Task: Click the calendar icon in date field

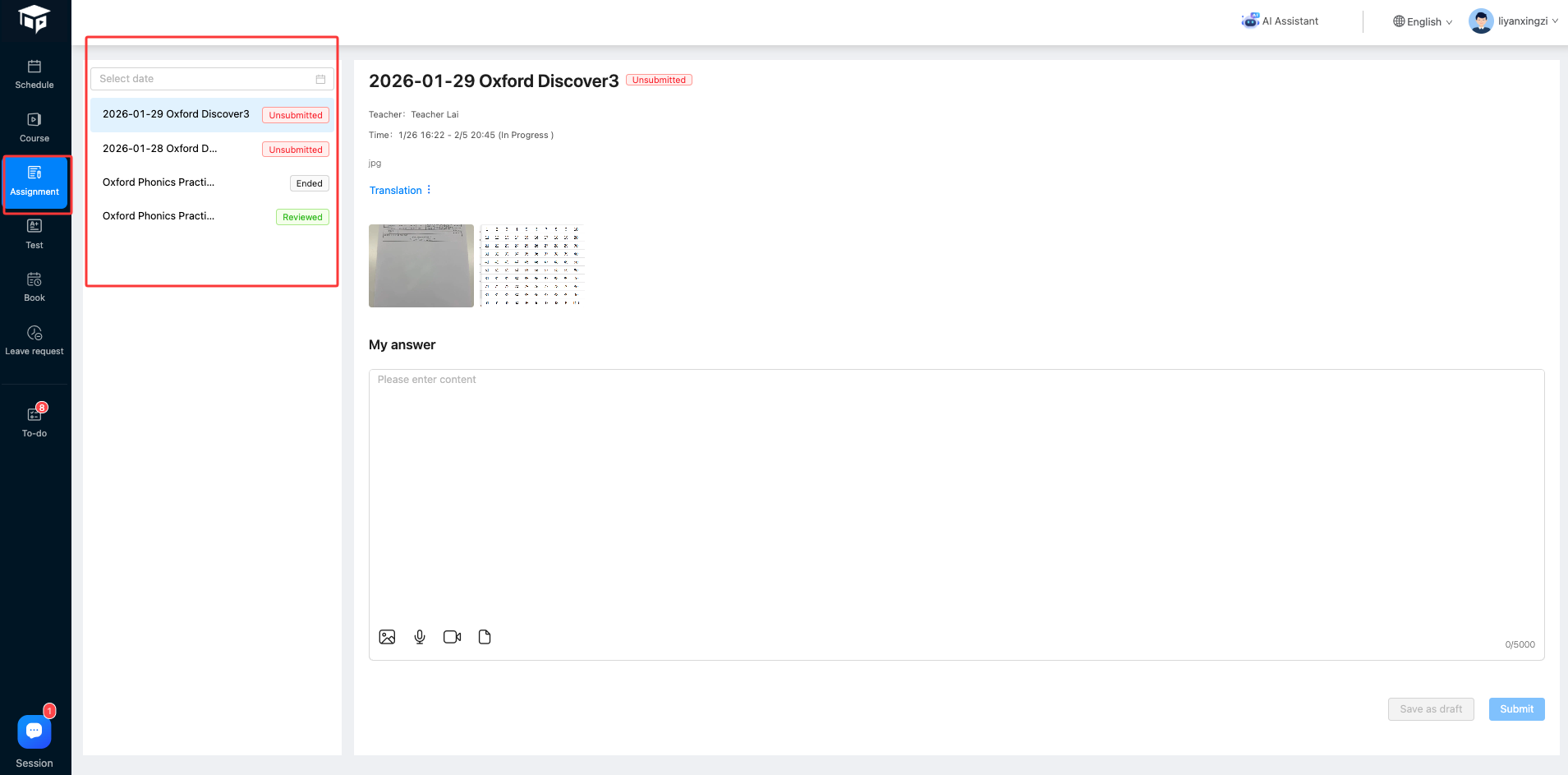Action: pos(320,79)
